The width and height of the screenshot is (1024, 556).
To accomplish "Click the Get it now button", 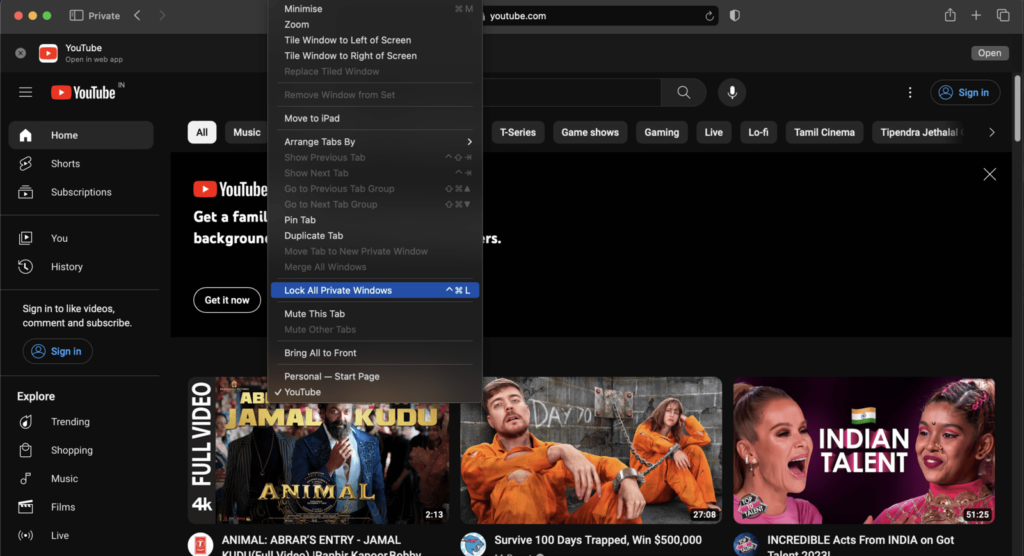I will click(x=227, y=300).
